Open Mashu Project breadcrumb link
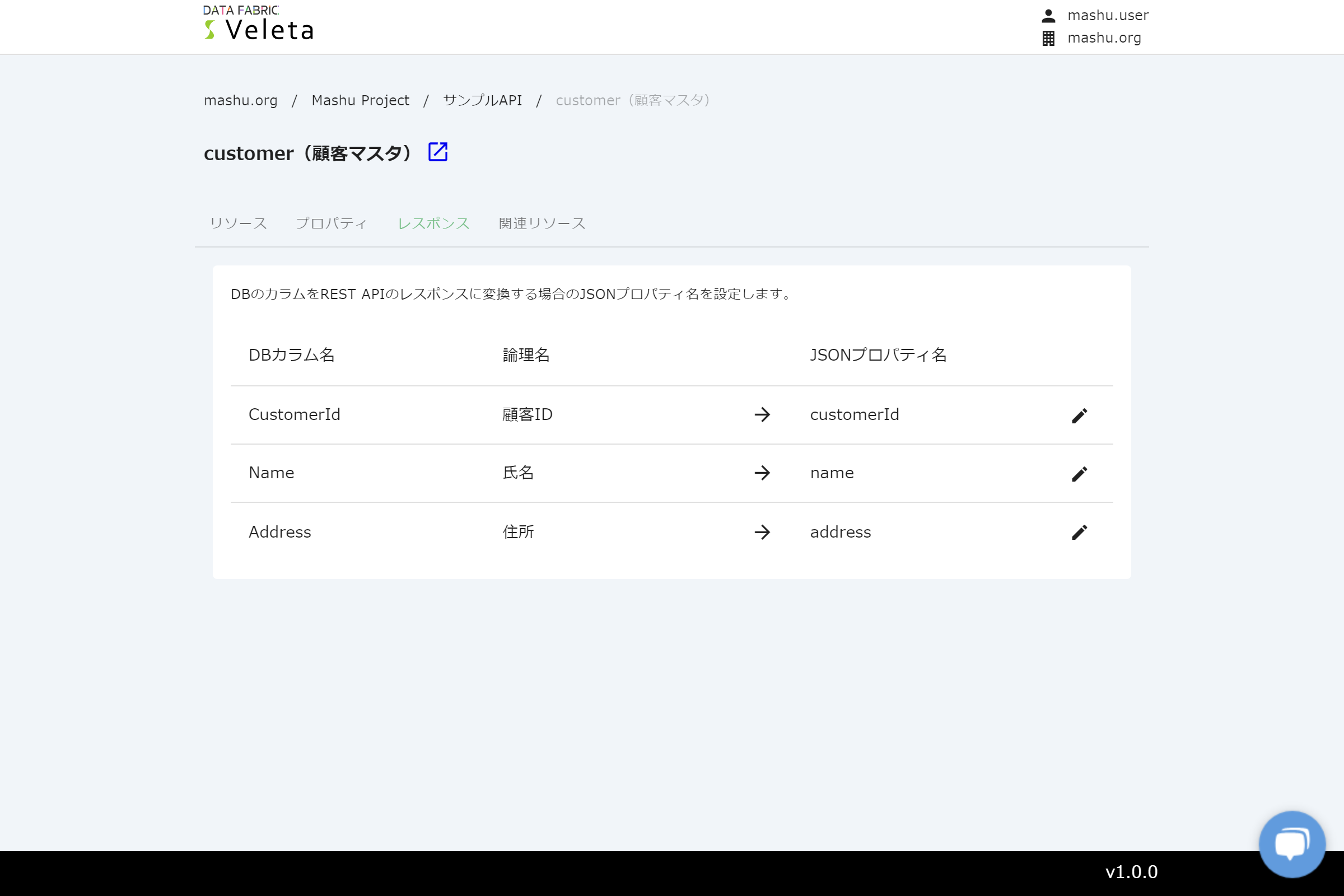 [x=360, y=101]
